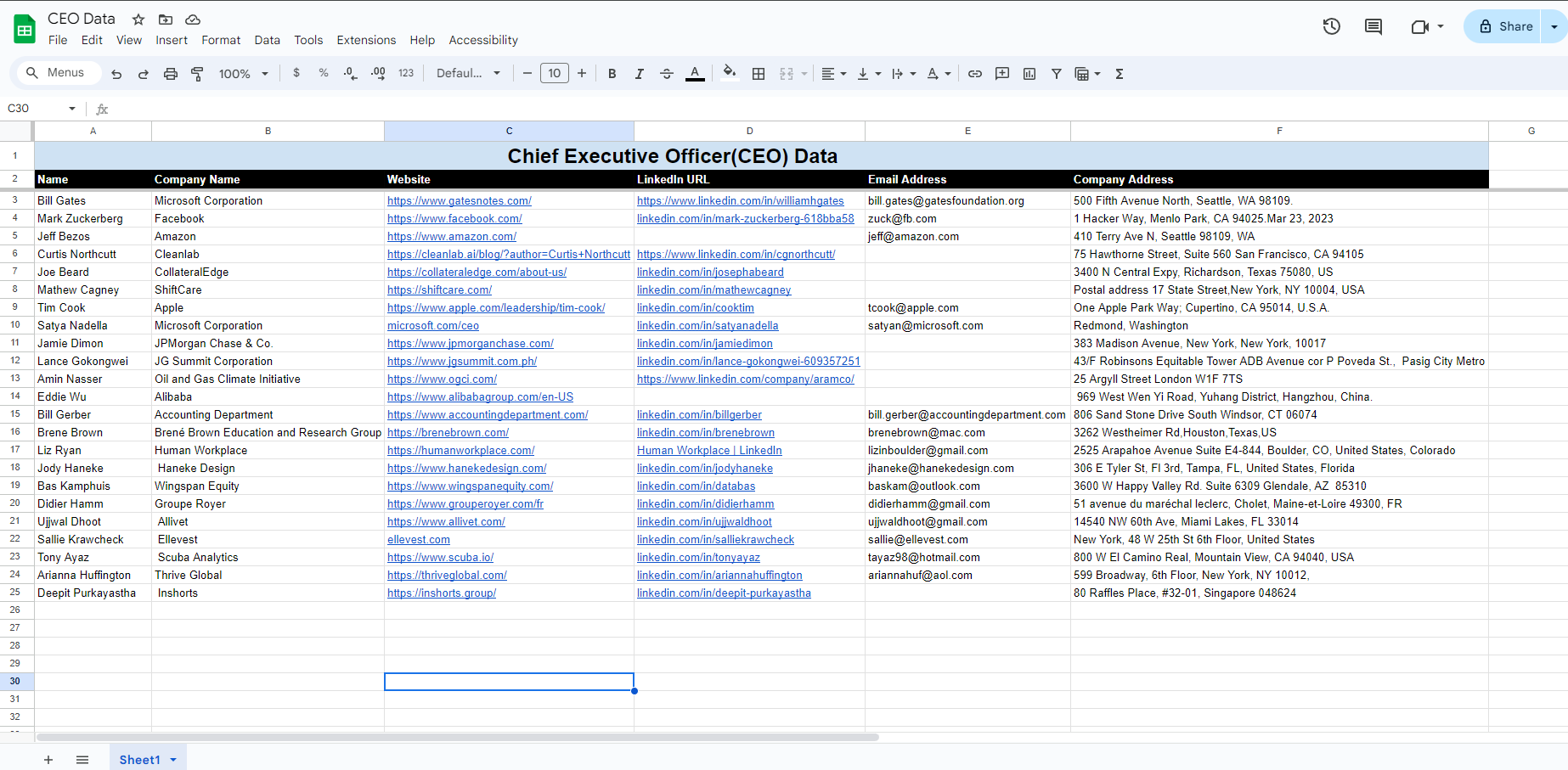The width and height of the screenshot is (1568, 770).
Task: Open version history clock icon
Action: click(x=1332, y=26)
